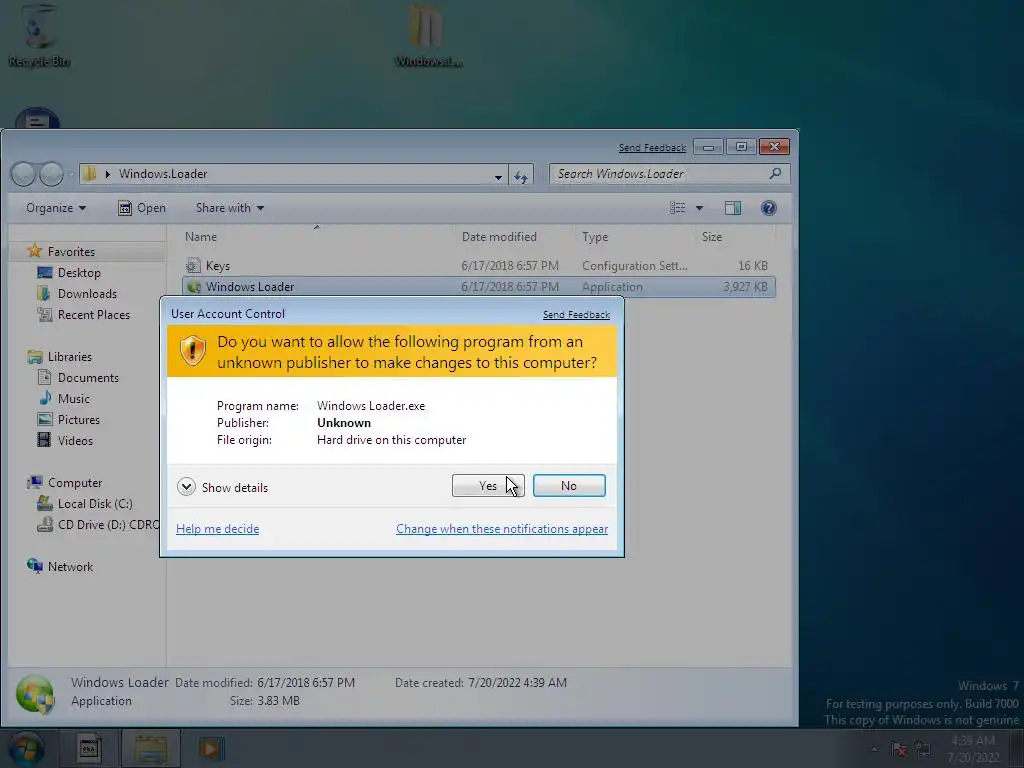Click Date modified value in details pane
Viewport: 1024px width, 768px height.
pyautogui.click(x=306, y=682)
